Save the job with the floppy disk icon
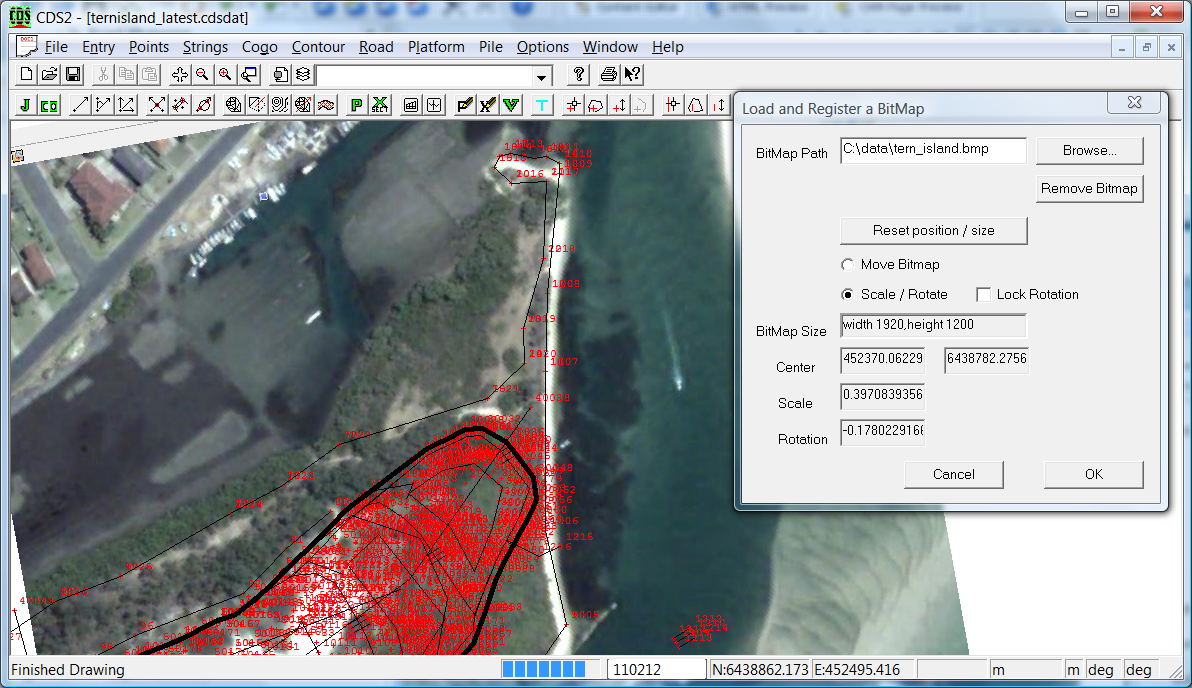Screen dimensions: 1192x688 coord(73,75)
